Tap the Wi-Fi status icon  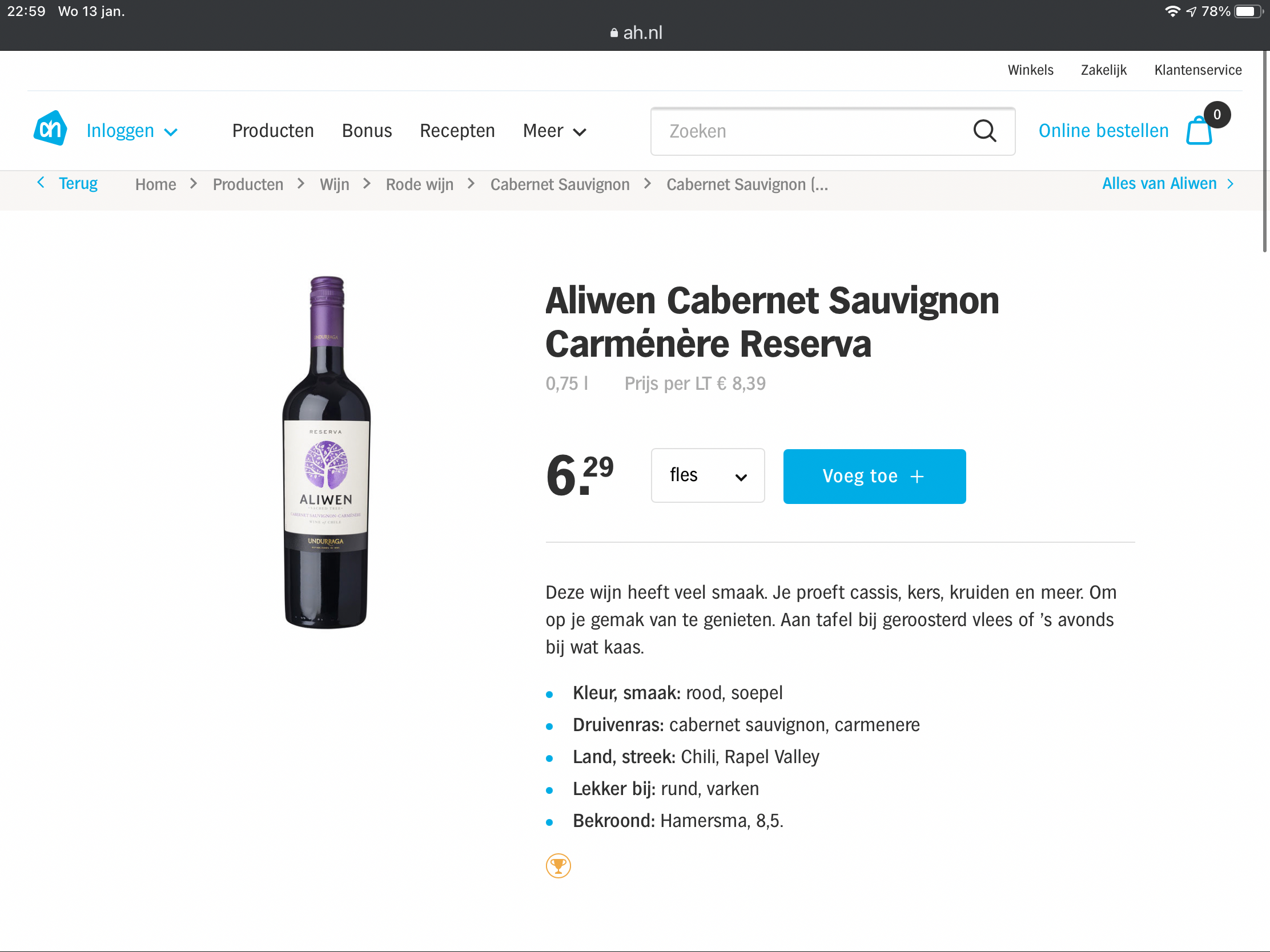[1172, 11]
